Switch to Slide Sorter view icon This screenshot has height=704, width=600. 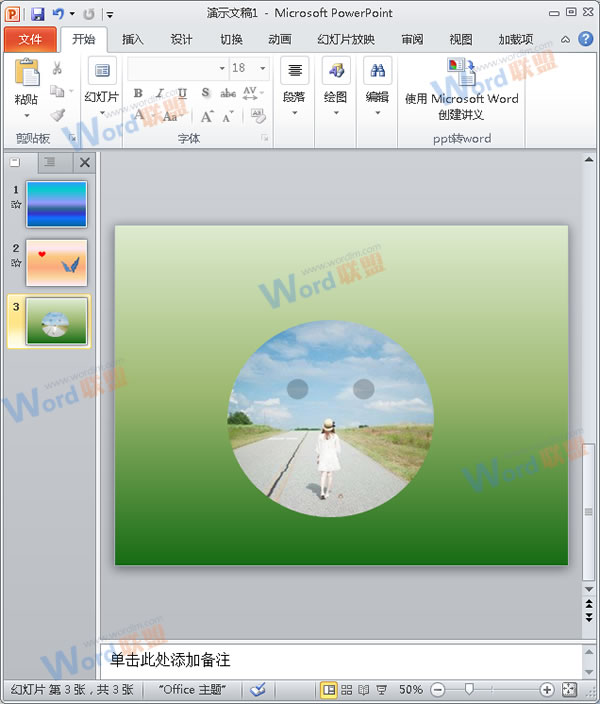[x=346, y=690]
